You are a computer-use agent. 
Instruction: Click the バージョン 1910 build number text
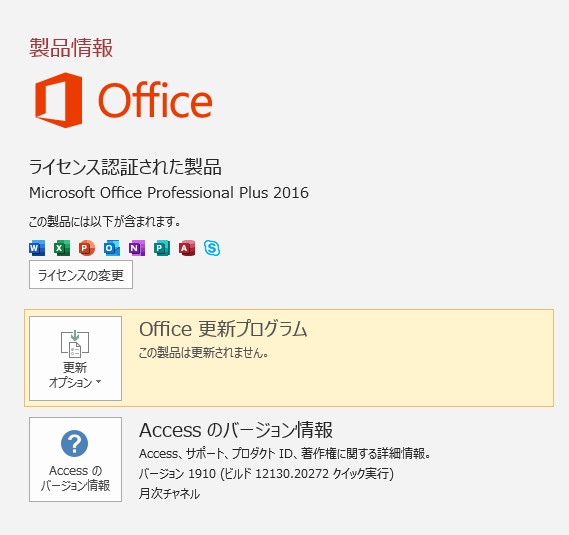pos(266,474)
